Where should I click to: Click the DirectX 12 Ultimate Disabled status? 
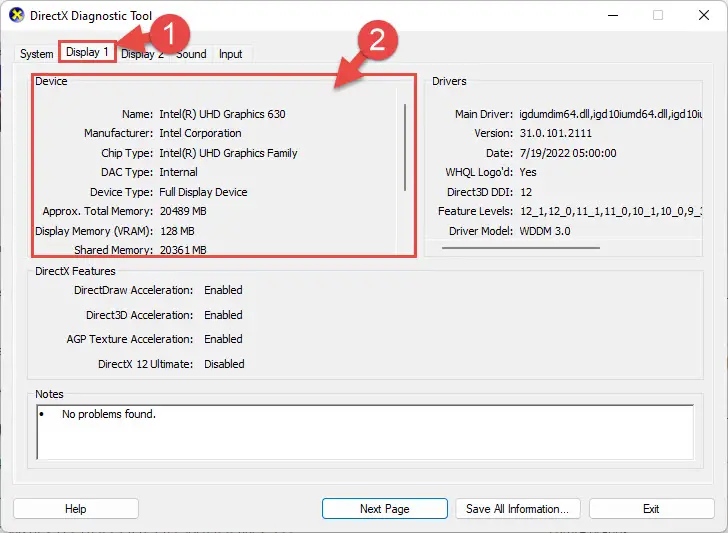tap(224, 364)
